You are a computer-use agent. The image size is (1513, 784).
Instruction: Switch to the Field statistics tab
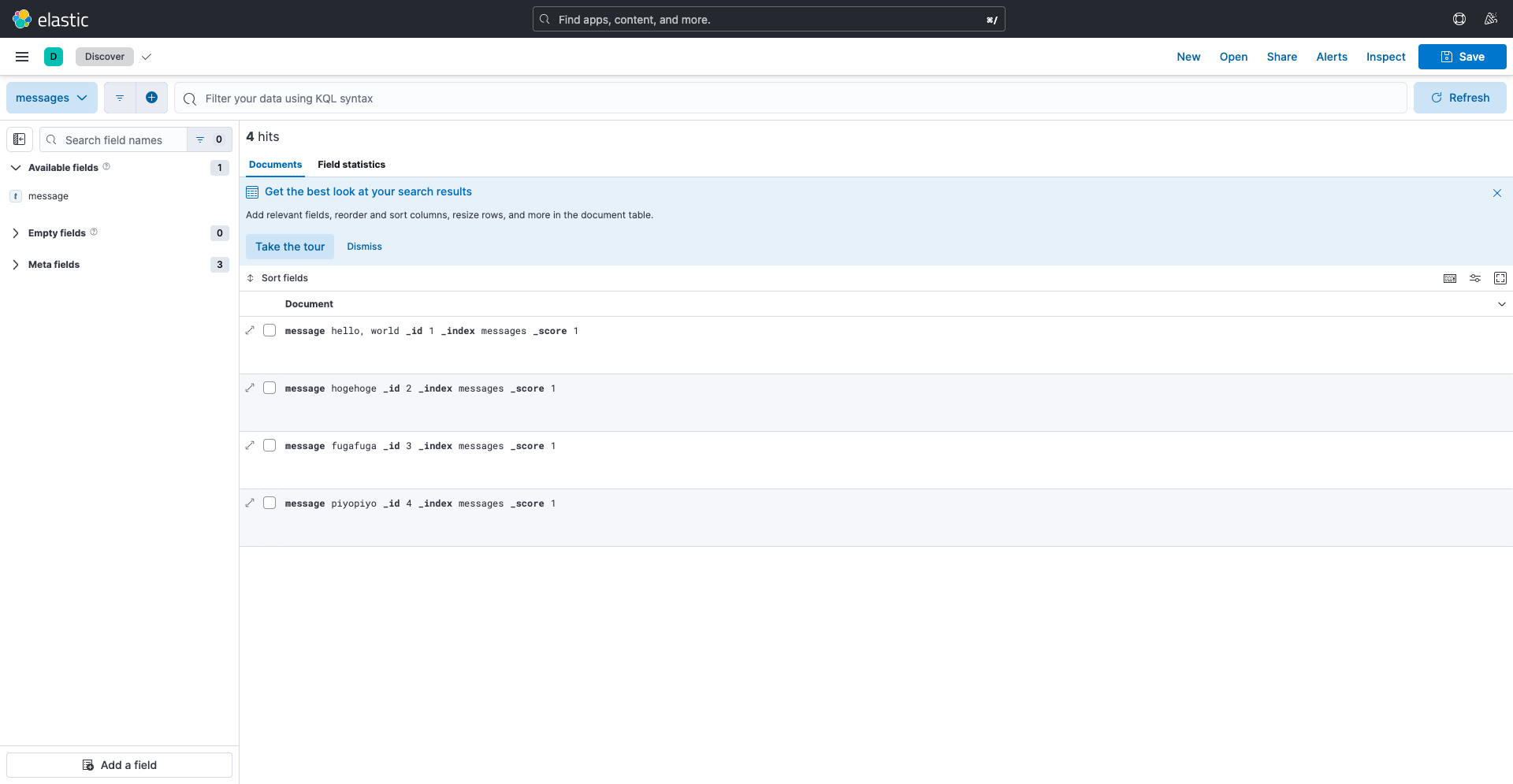(351, 165)
